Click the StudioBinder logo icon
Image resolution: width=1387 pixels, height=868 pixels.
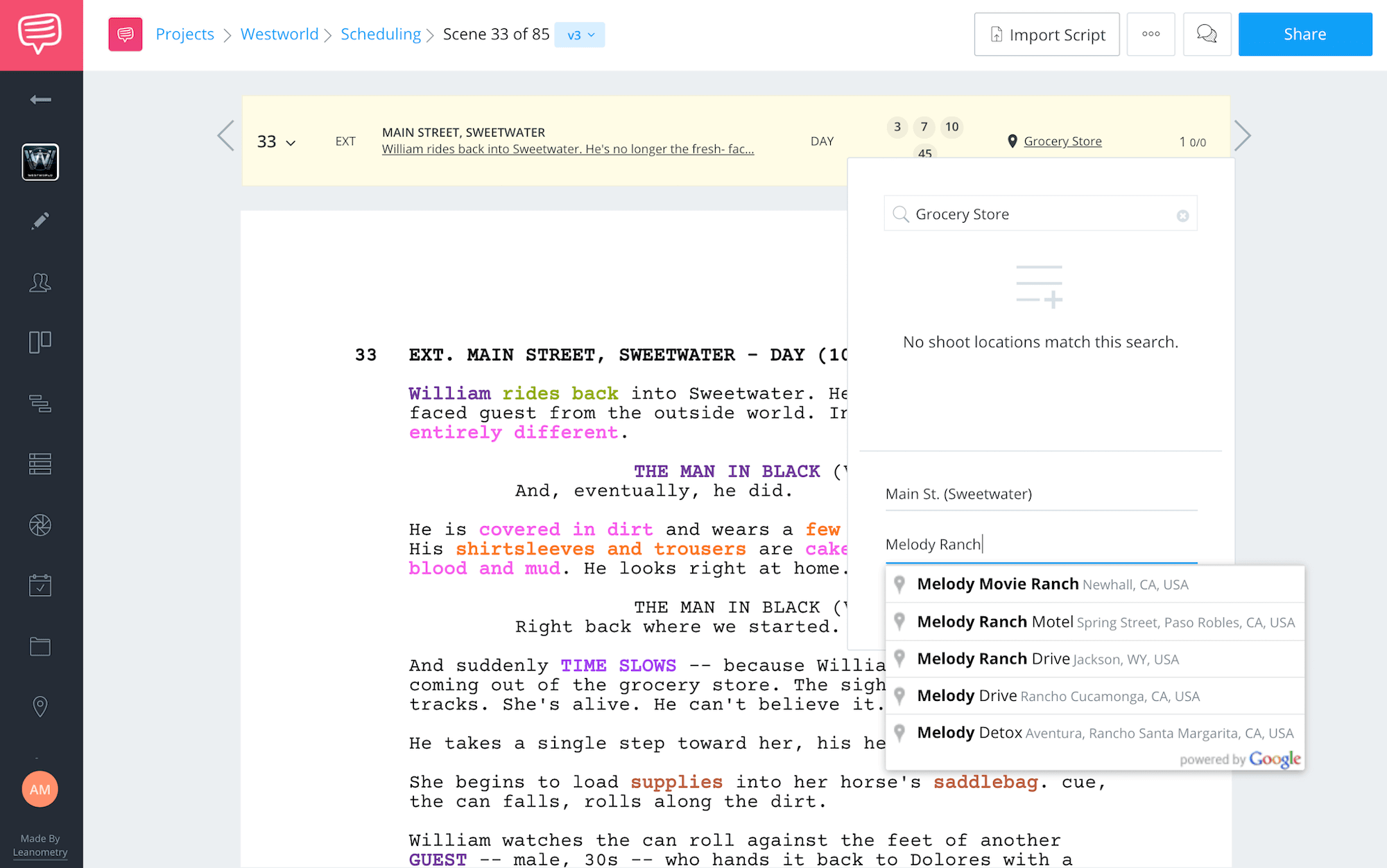coord(40,35)
